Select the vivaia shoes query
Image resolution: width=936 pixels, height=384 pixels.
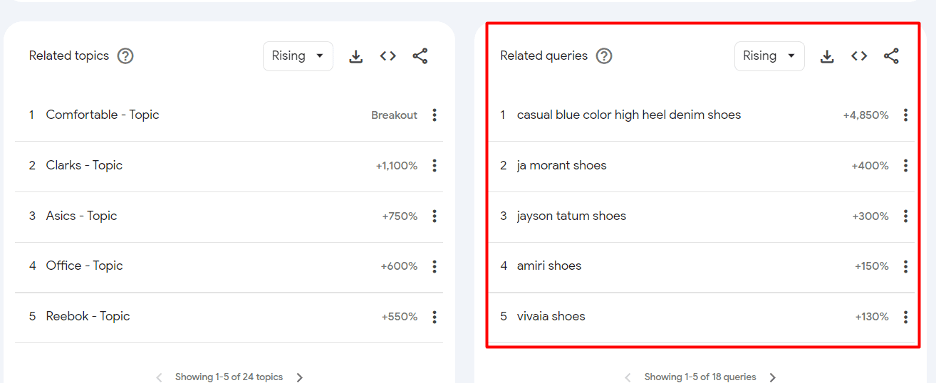(x=551, y=317)
